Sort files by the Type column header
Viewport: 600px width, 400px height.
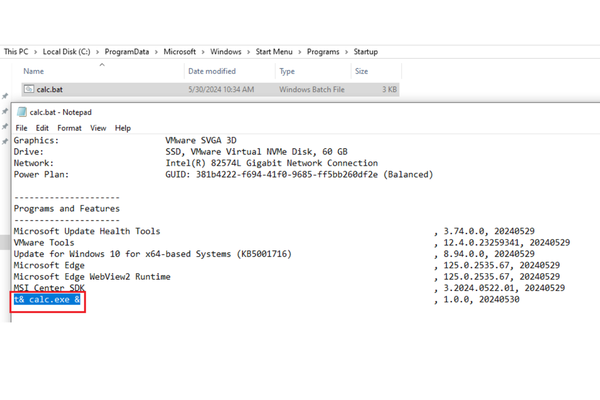[x=287, y=71]
